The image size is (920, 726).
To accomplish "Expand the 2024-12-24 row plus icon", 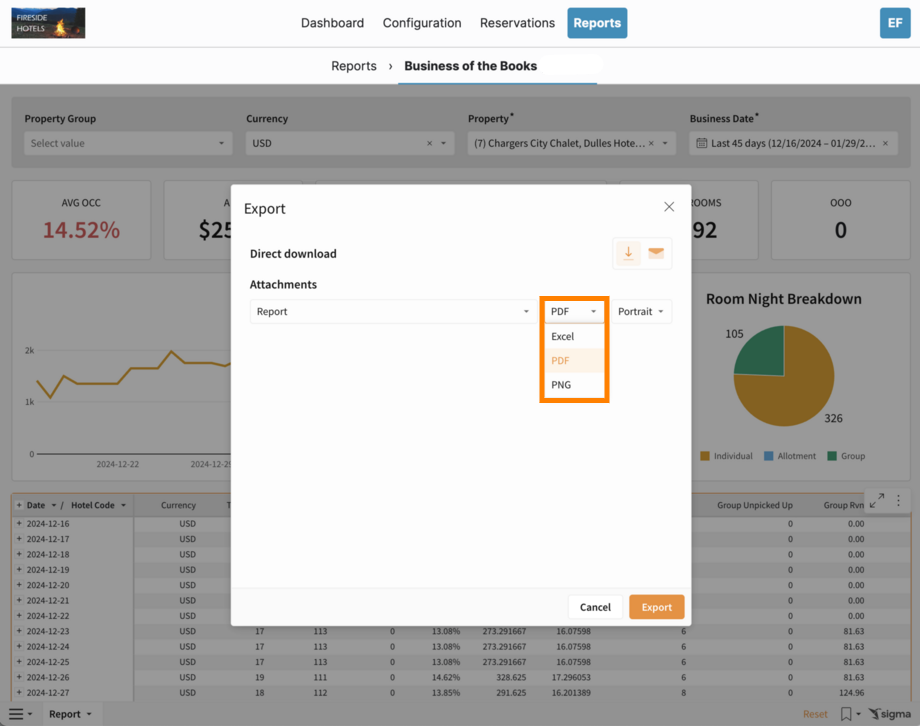I will [x=19, y=646].
